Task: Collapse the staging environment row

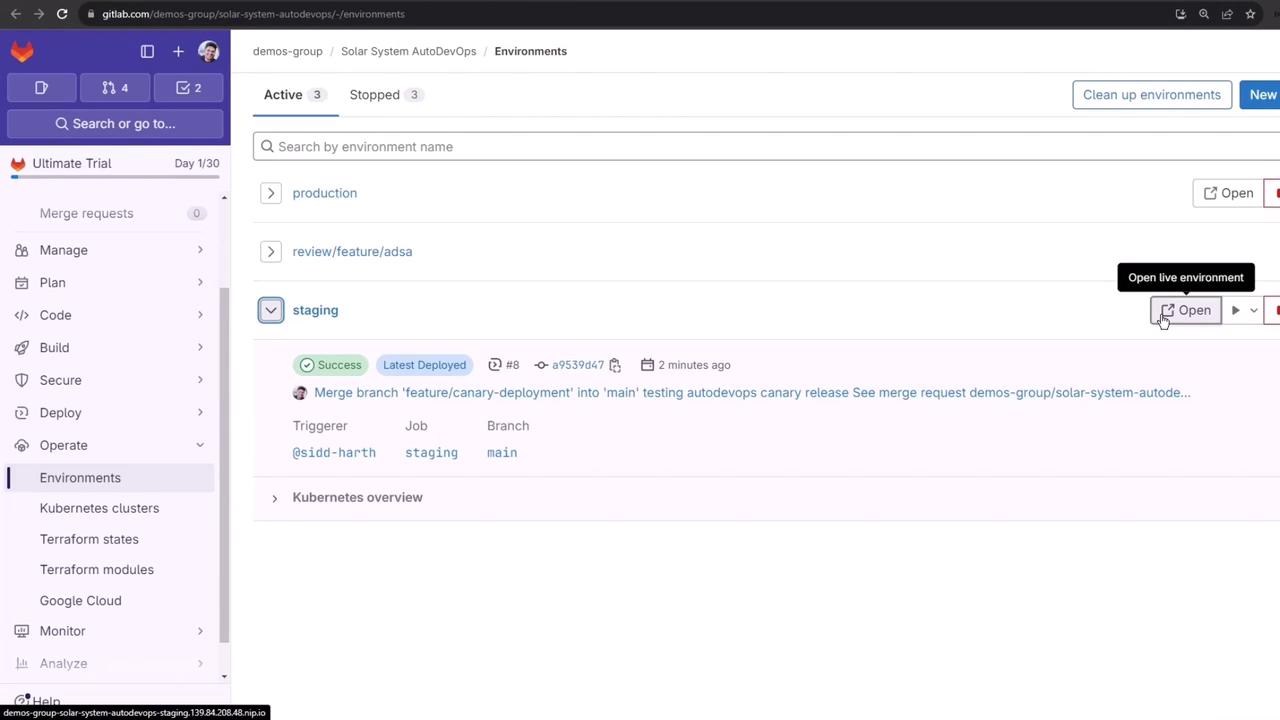Action: point(270,310)
